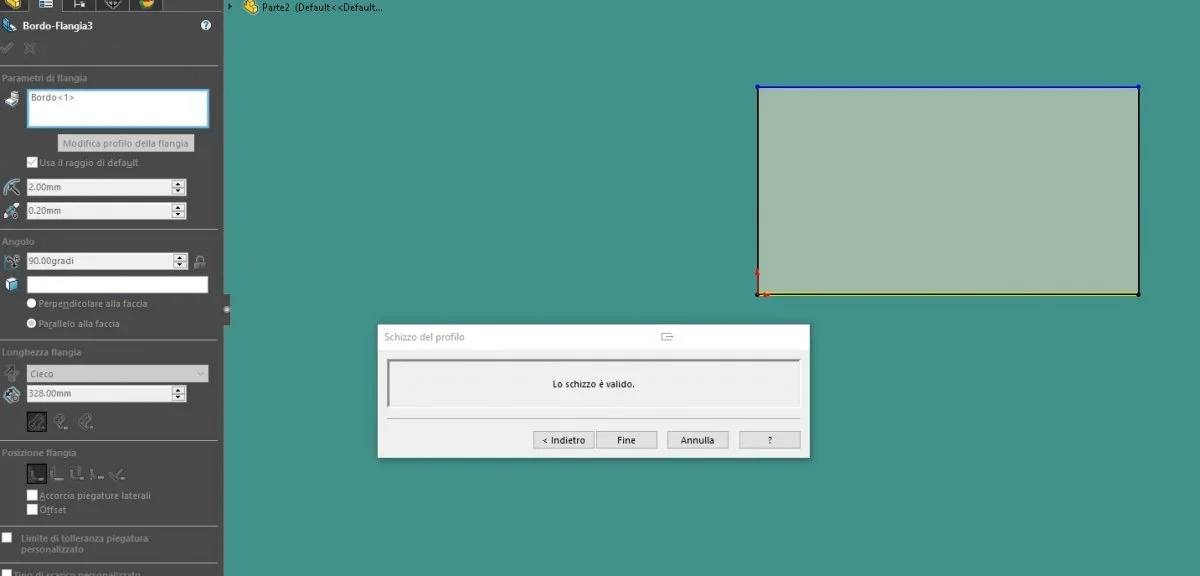
Task: Click Fine in Schizzo del profilo dialog
Action: [626, 440]
